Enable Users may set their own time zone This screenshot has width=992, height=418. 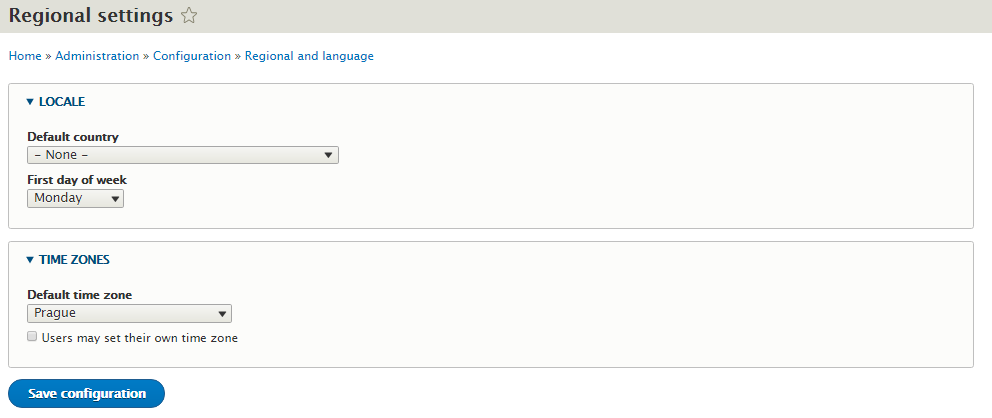coord(32,337)
